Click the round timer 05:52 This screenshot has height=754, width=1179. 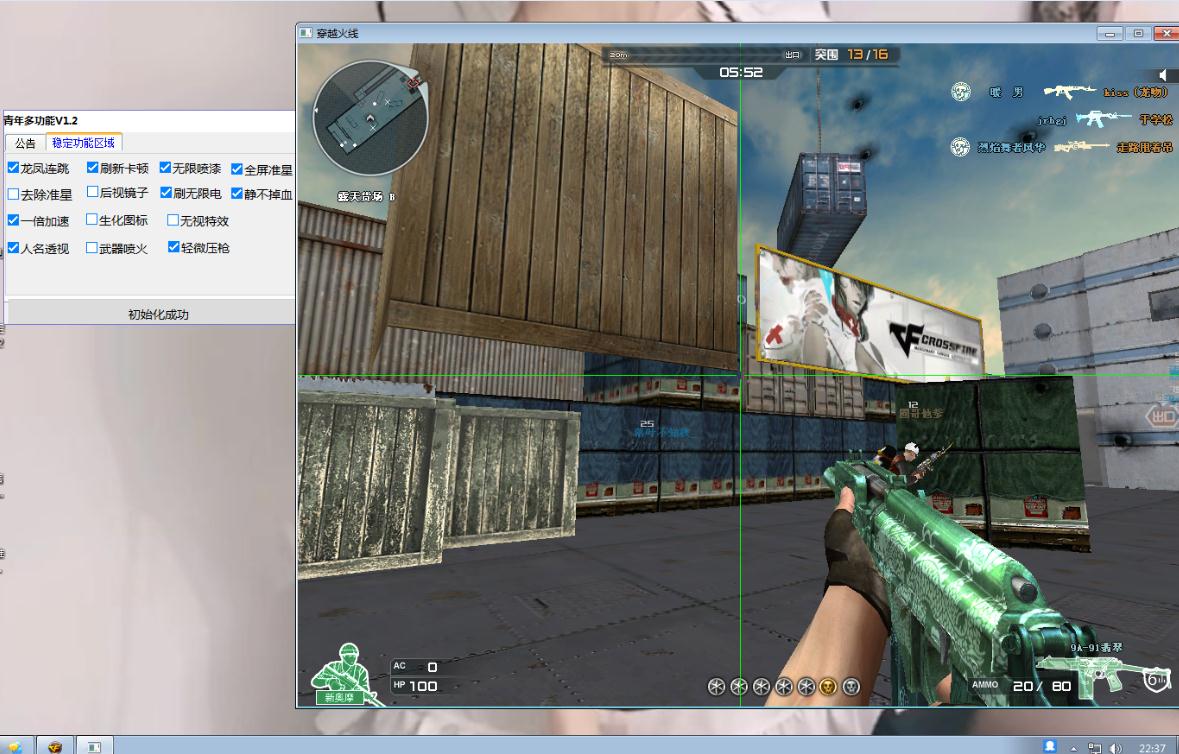pos(741,72)
